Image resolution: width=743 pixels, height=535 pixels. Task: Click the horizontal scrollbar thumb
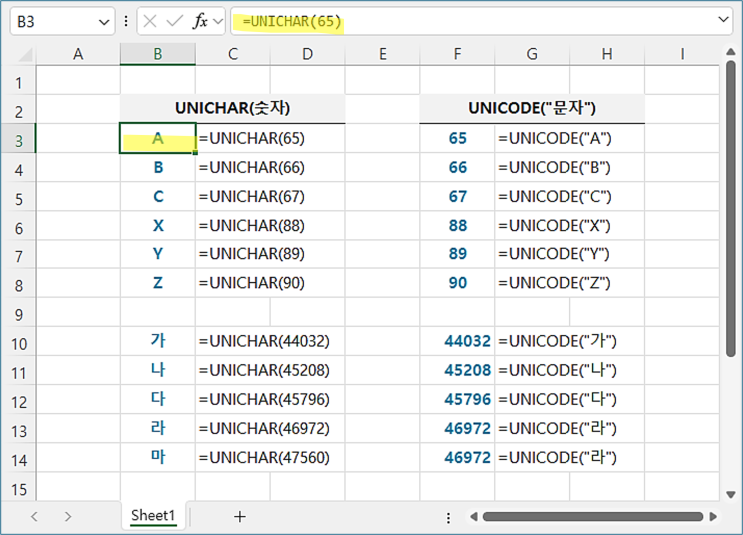593,517
